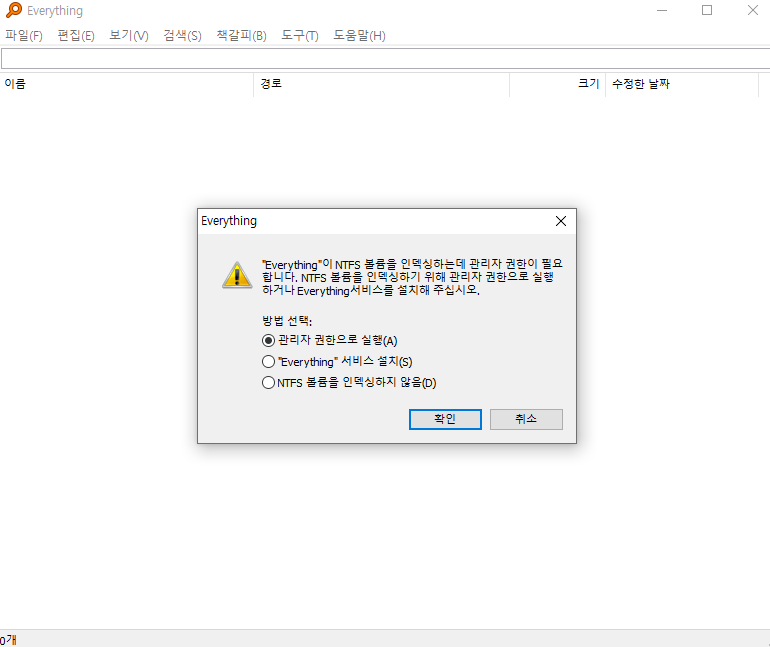770x647 pixels.
Task: Minimize the Everything main window
Action: coord(662,10)
